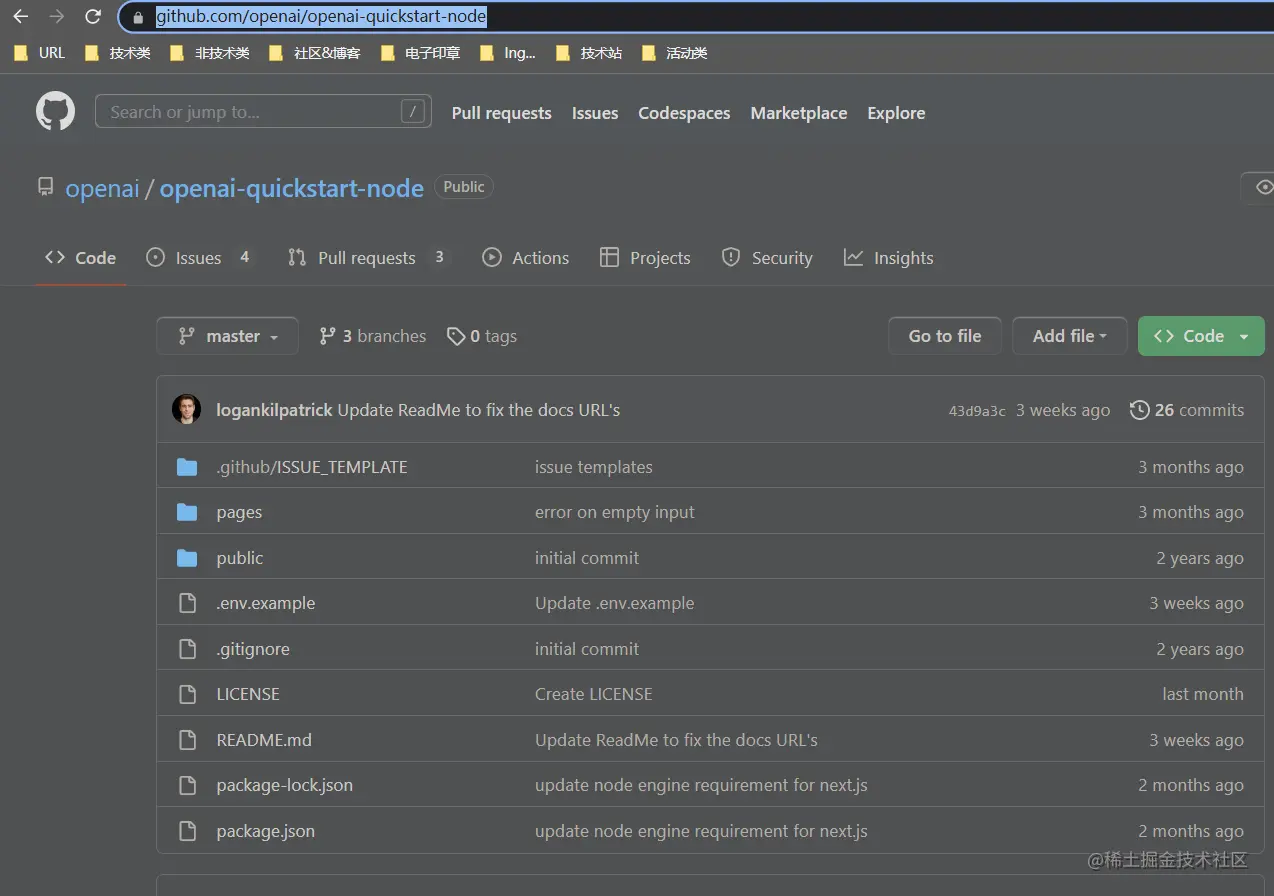Image resolution: width=1274 pixels, height=896 pixels.
Task: Click the 'Create LICENSE' commit message
Action: (594, 694)
